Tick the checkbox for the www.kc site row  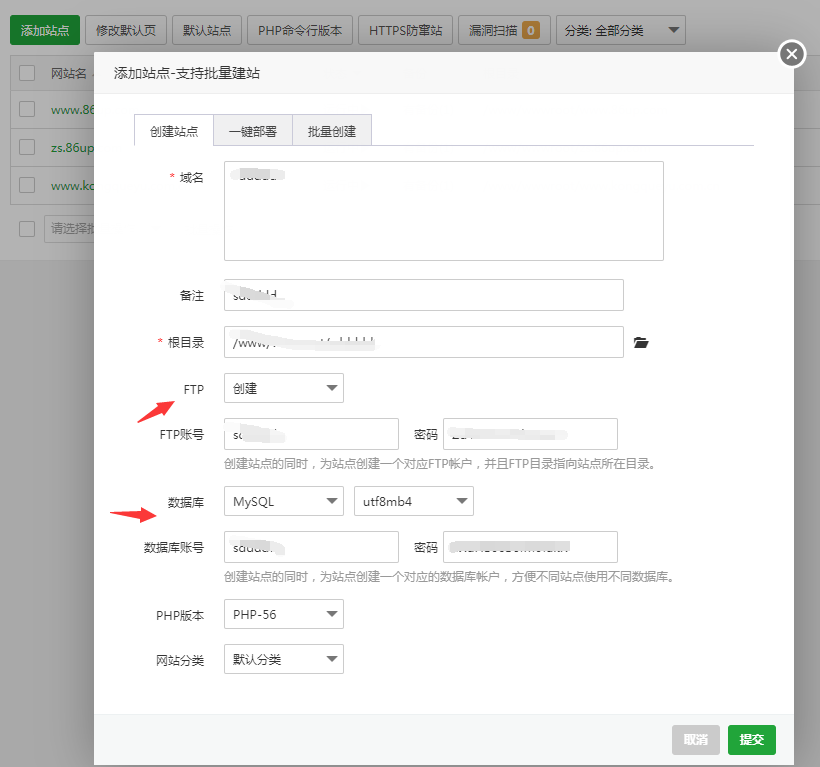[27, 185]
